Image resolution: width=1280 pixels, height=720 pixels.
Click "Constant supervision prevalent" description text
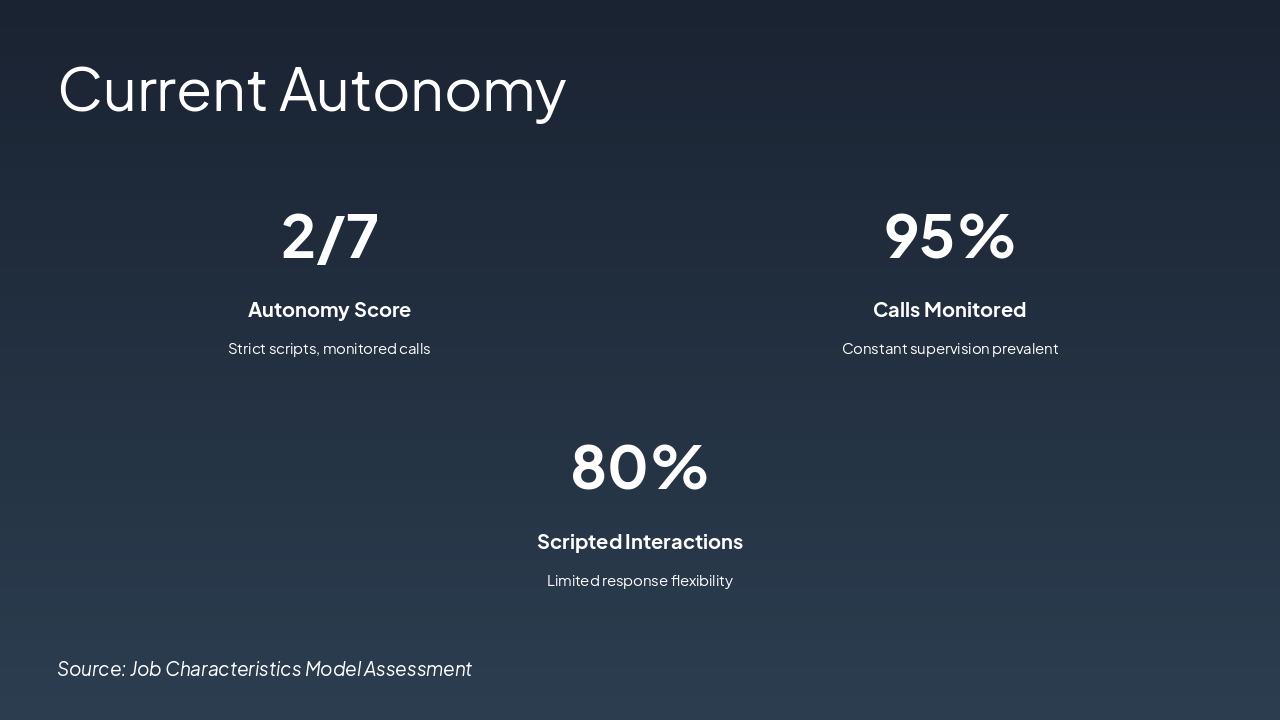click(x=949, y=349)
